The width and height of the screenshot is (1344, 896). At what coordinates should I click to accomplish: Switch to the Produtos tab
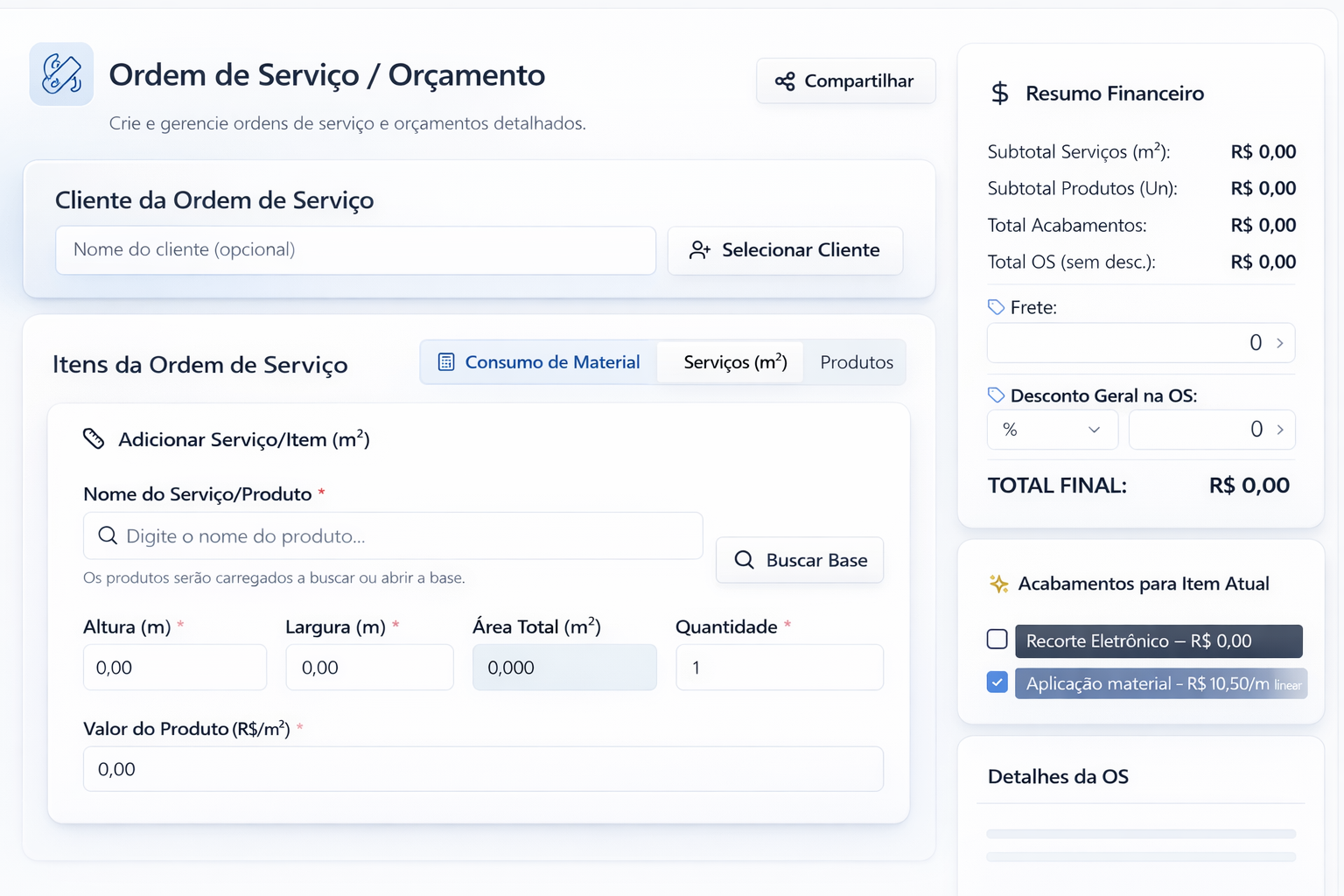tap(856, 362)
